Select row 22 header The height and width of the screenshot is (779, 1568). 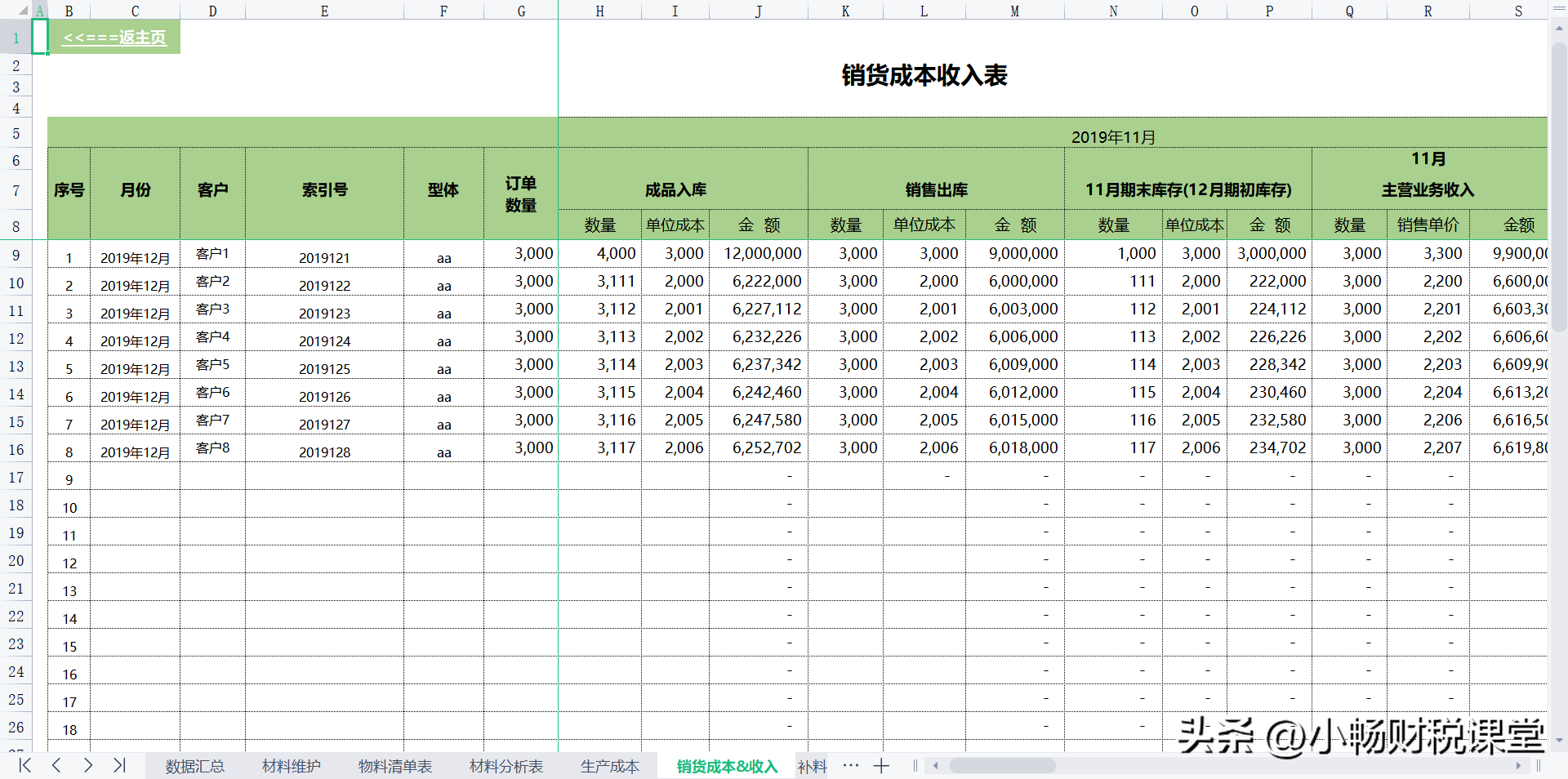click(x=16, y=616)
